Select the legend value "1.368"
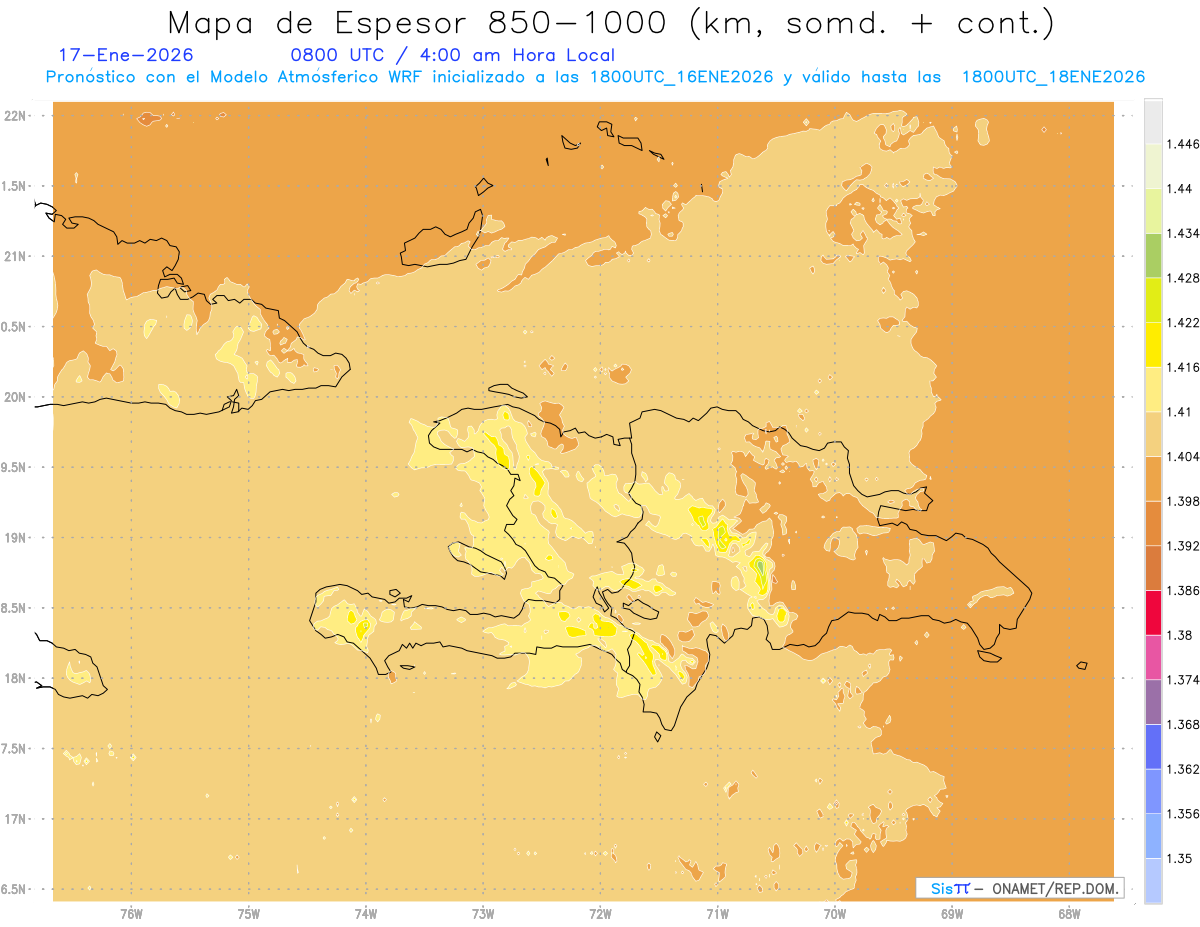 click(1183, 725)
